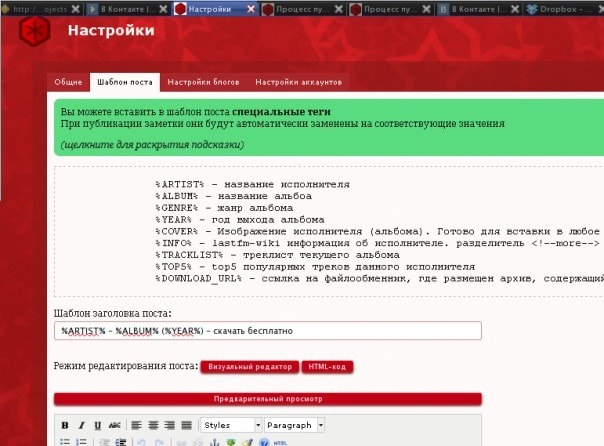604x446 pixels.
Task: Apply strikethrough (ABC) formatting
Action: click(114, 425)
